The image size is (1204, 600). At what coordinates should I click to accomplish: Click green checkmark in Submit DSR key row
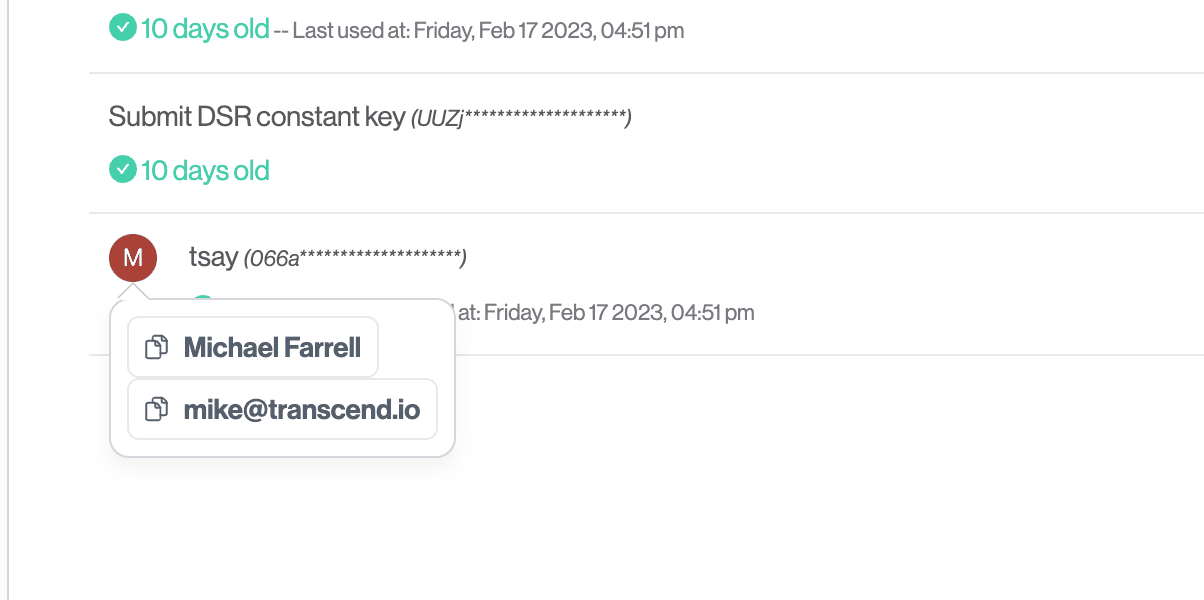tap(122, 170)
